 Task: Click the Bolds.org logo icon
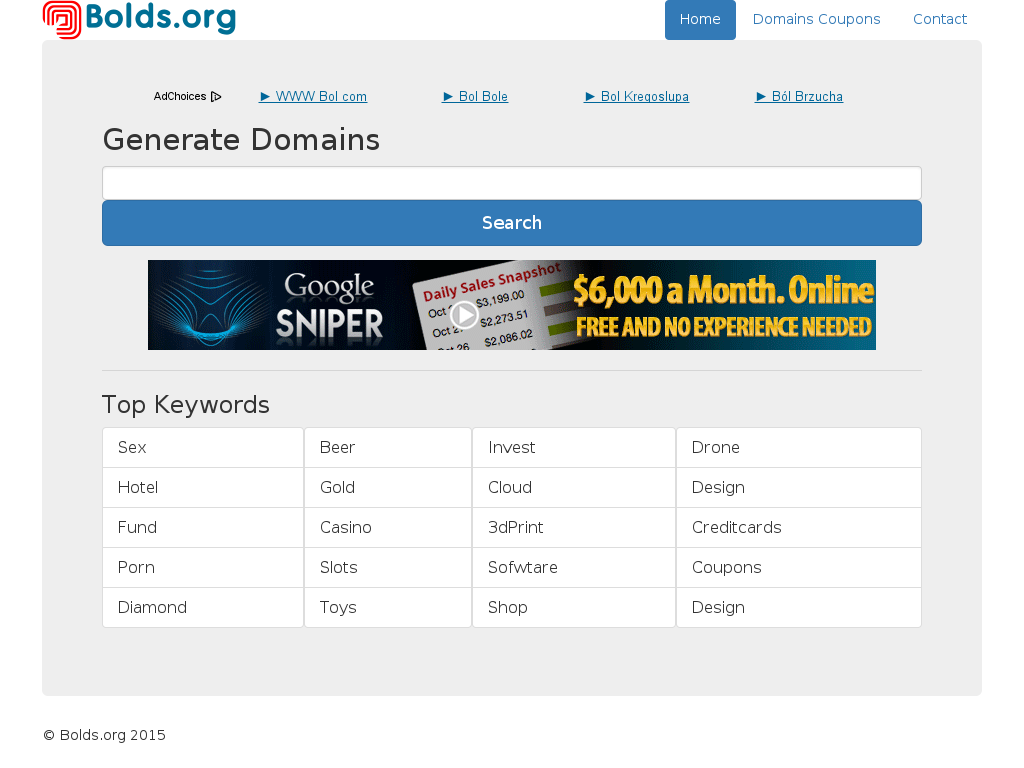pyautogui.click(x=62, y=20)
